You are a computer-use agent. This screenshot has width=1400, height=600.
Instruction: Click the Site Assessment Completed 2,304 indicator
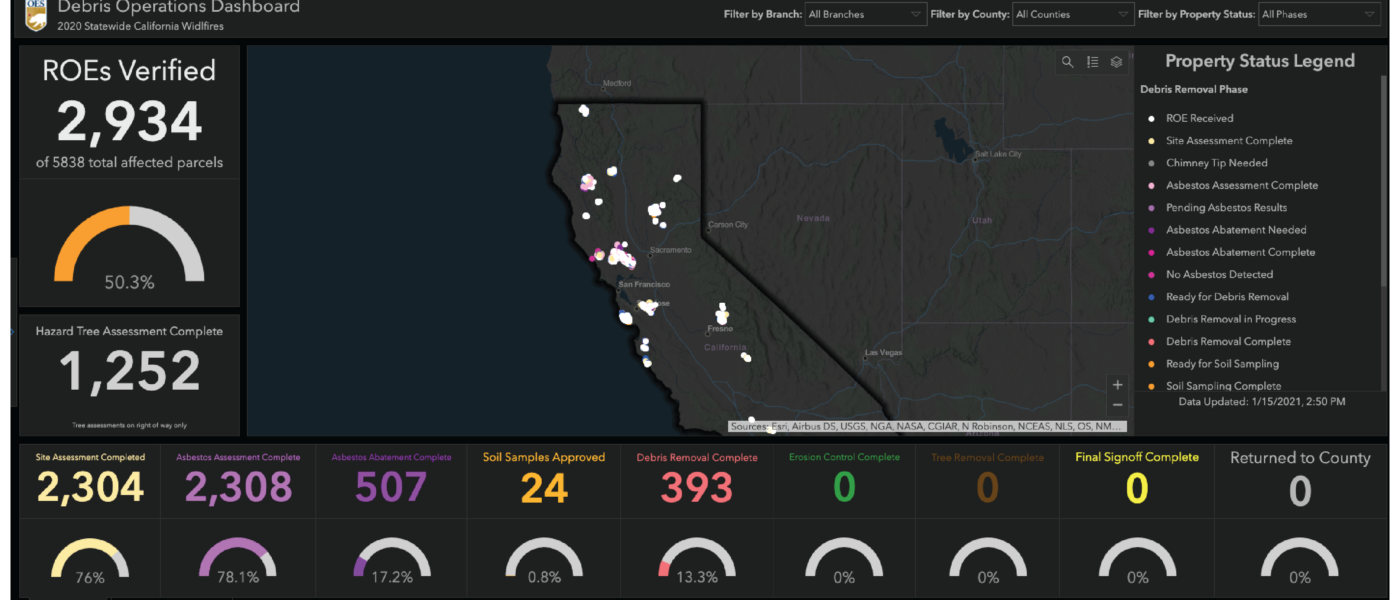pos(91,487)
